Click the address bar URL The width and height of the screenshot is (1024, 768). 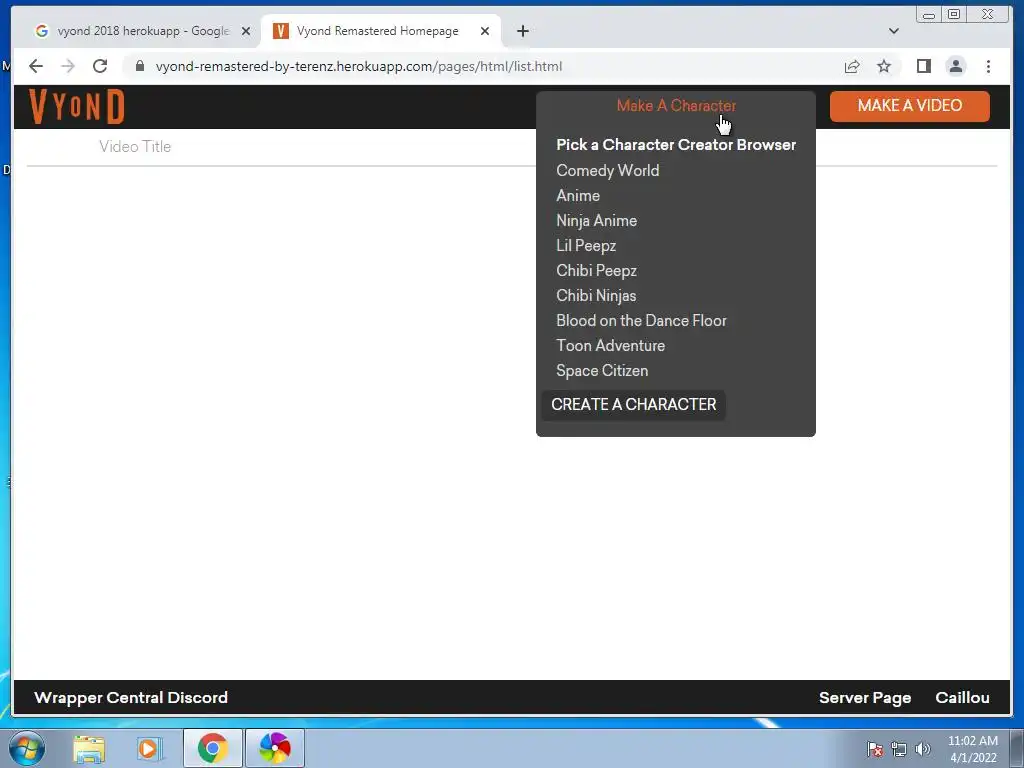359,66
